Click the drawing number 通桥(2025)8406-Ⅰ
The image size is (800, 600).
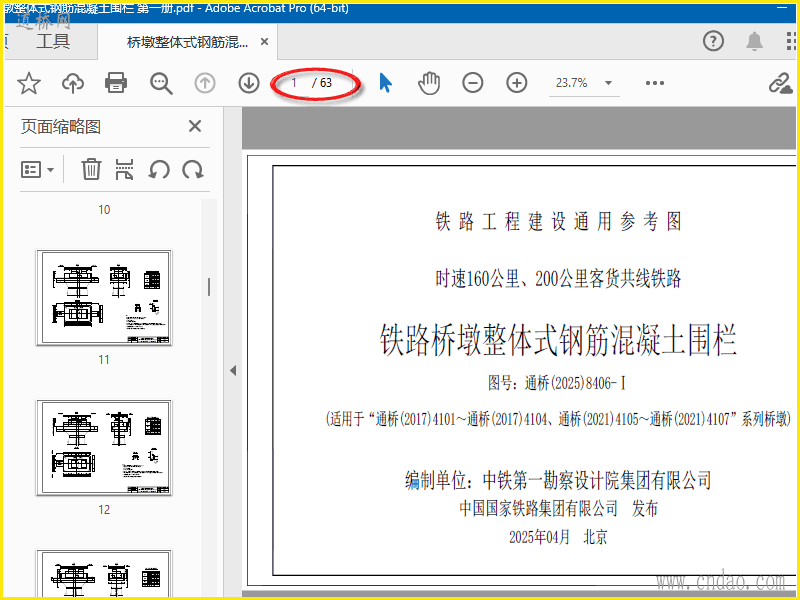[576, 383]
